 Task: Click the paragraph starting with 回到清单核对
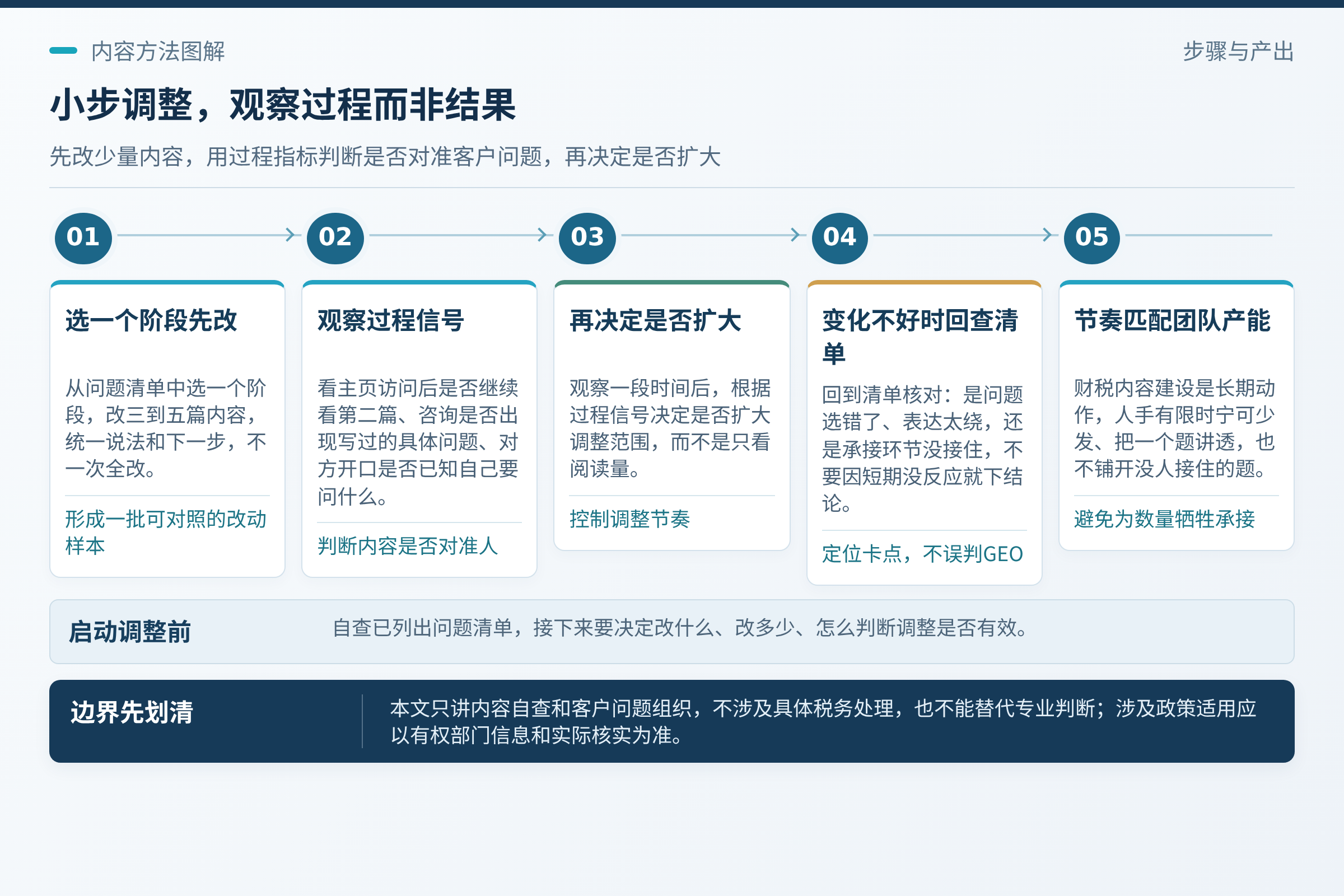922,449
